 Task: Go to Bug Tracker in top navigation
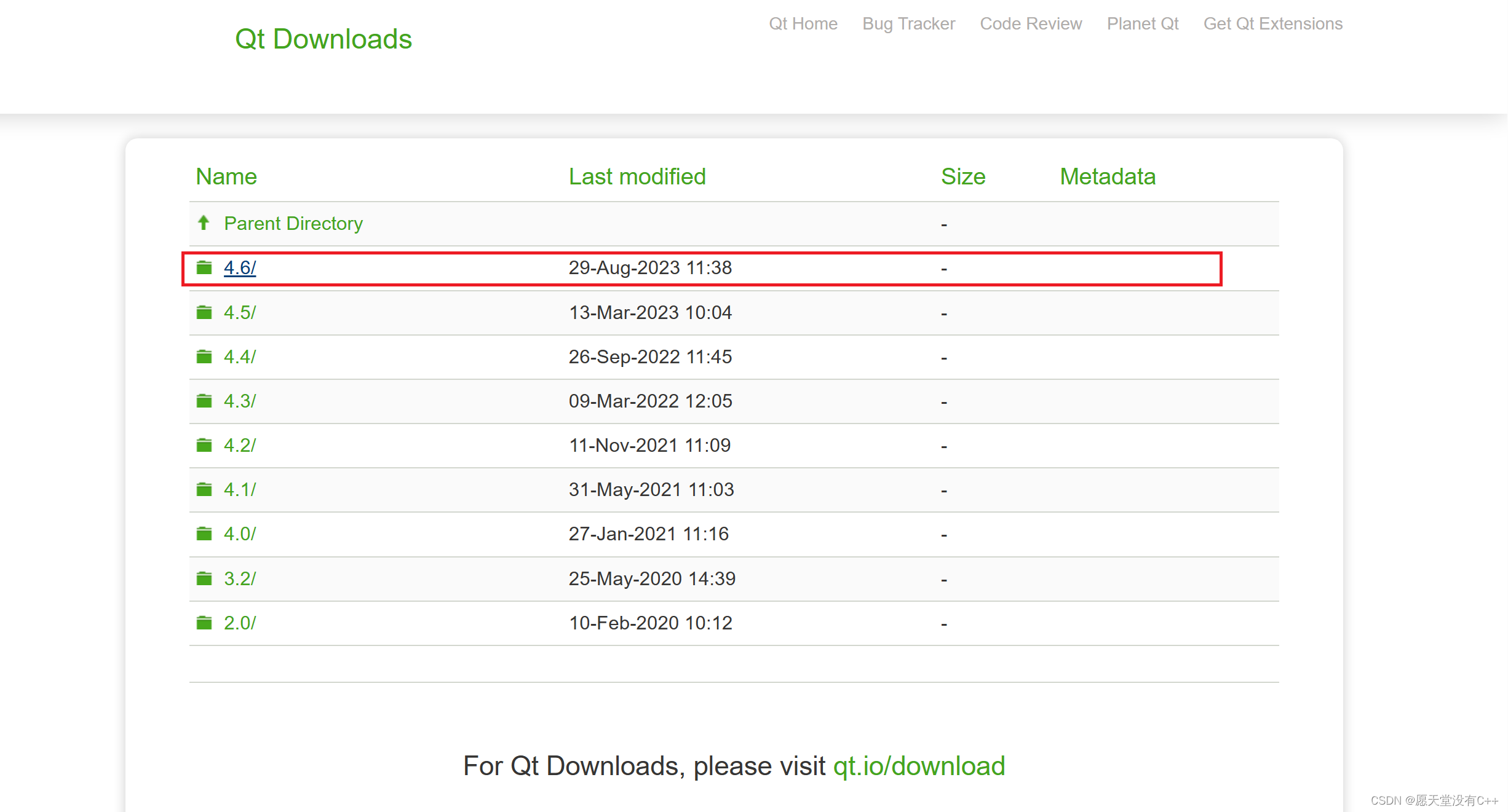point(908,24)
